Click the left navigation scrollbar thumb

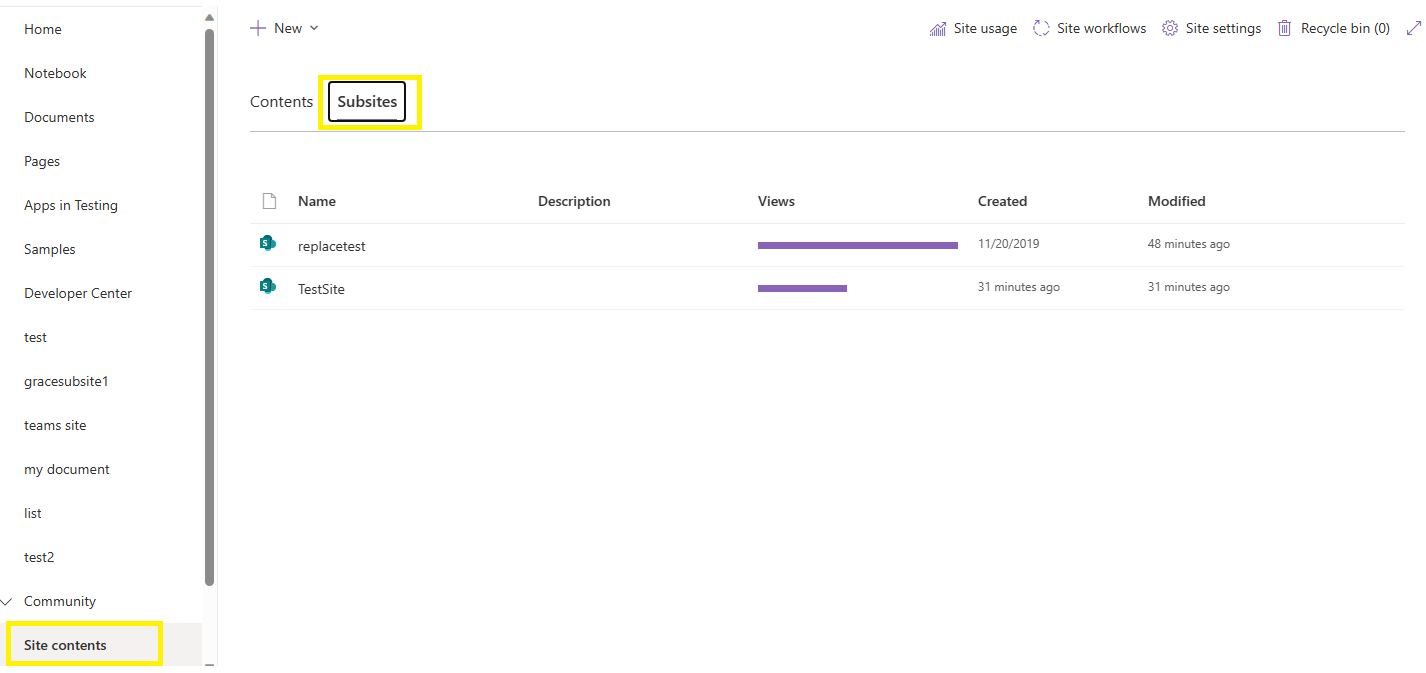(x=209, y=306)
